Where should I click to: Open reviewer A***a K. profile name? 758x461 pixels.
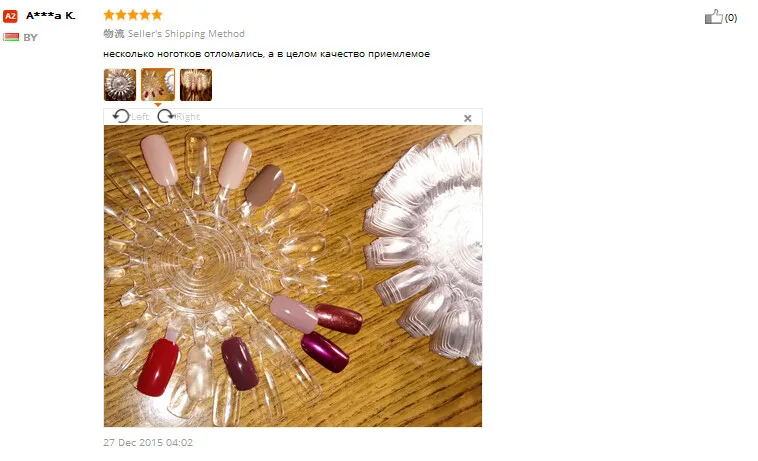[51, 16]
